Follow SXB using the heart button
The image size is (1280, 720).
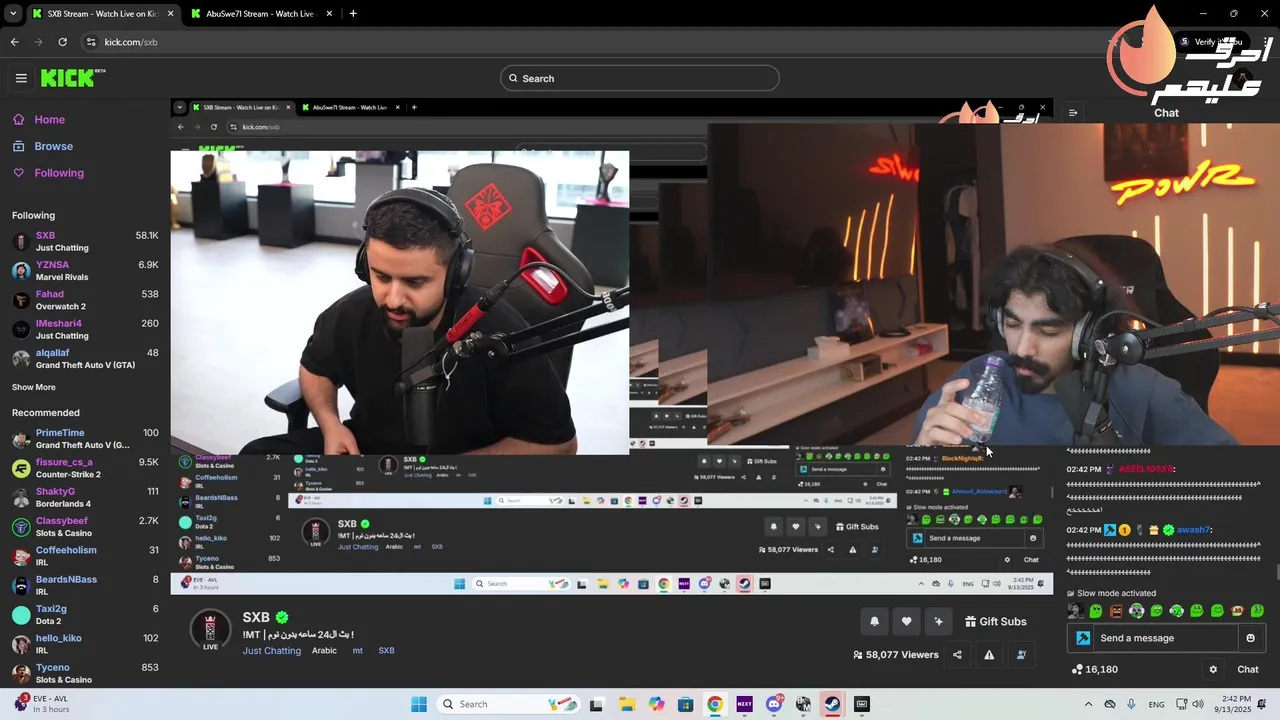pyautogui.click(x=906, y=622)
